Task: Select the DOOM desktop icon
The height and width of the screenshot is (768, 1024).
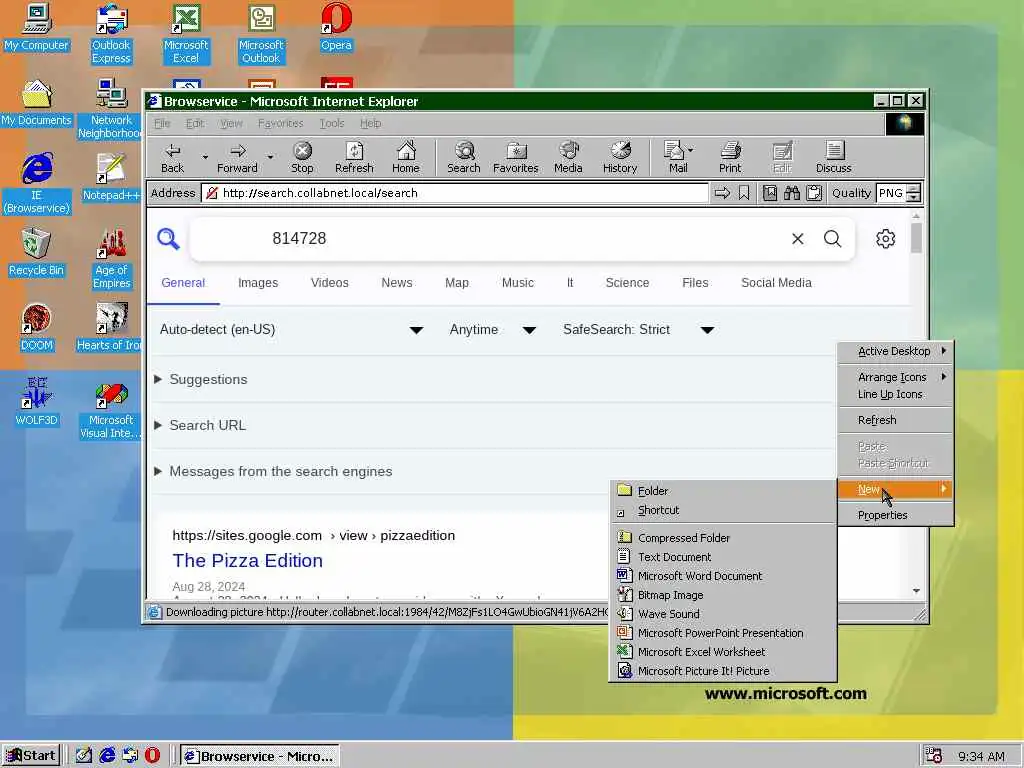Action: click(x=37, y=327)
